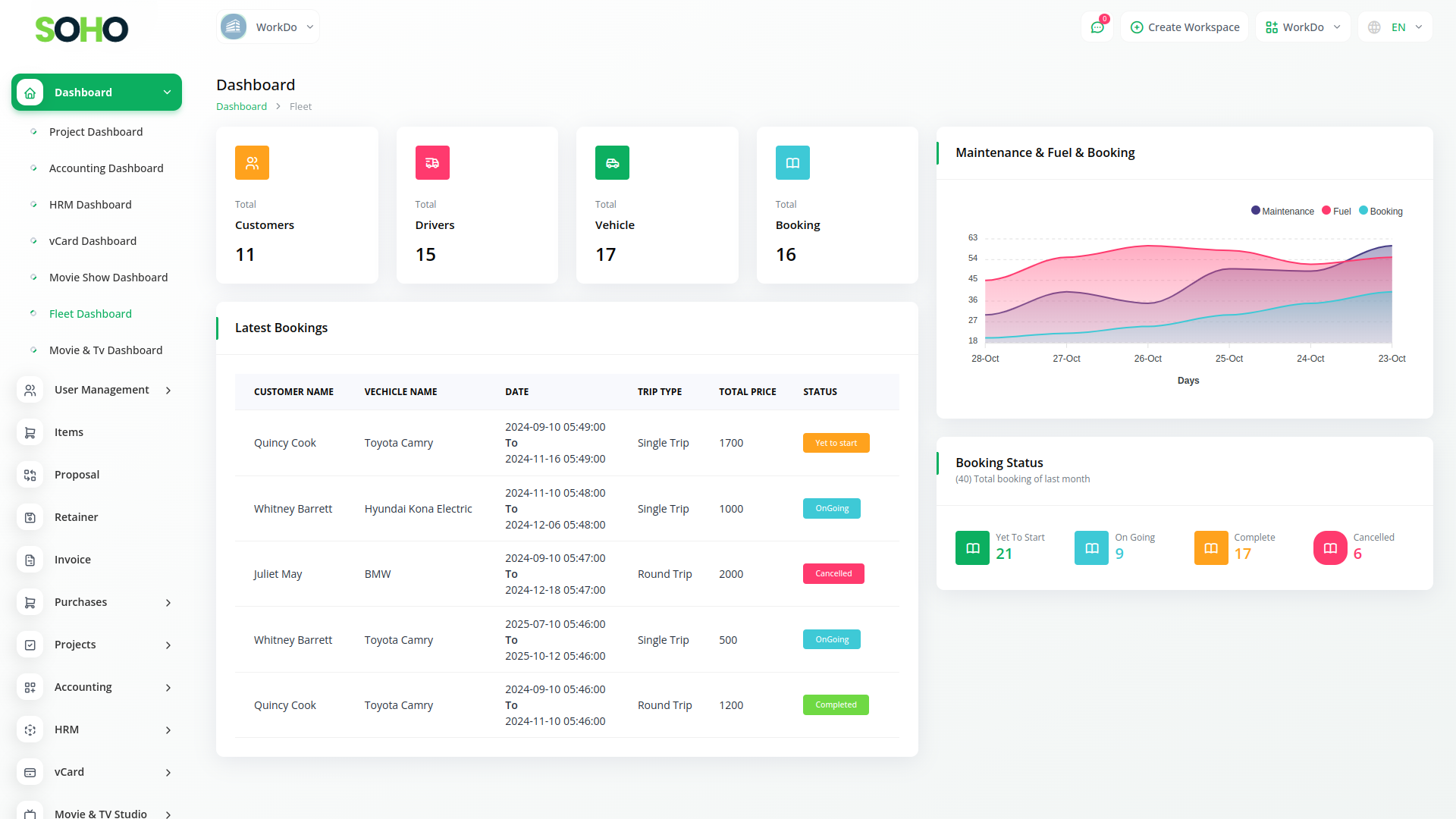Open WorkDo workspace dropdown beside logo
Viewport: 1456px width, 819px height.
coord(268,27)
